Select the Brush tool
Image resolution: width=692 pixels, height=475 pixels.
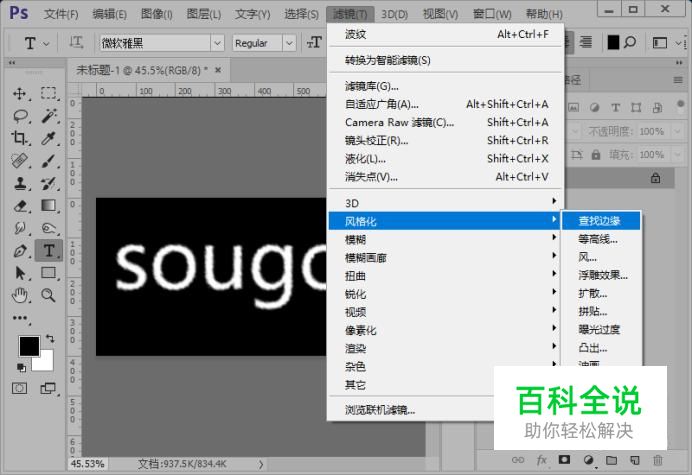point(49,161)
